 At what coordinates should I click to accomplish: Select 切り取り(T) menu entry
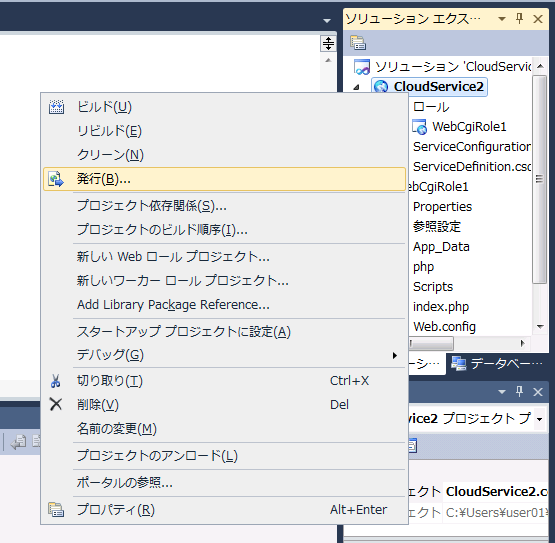[x=224, y=381]
